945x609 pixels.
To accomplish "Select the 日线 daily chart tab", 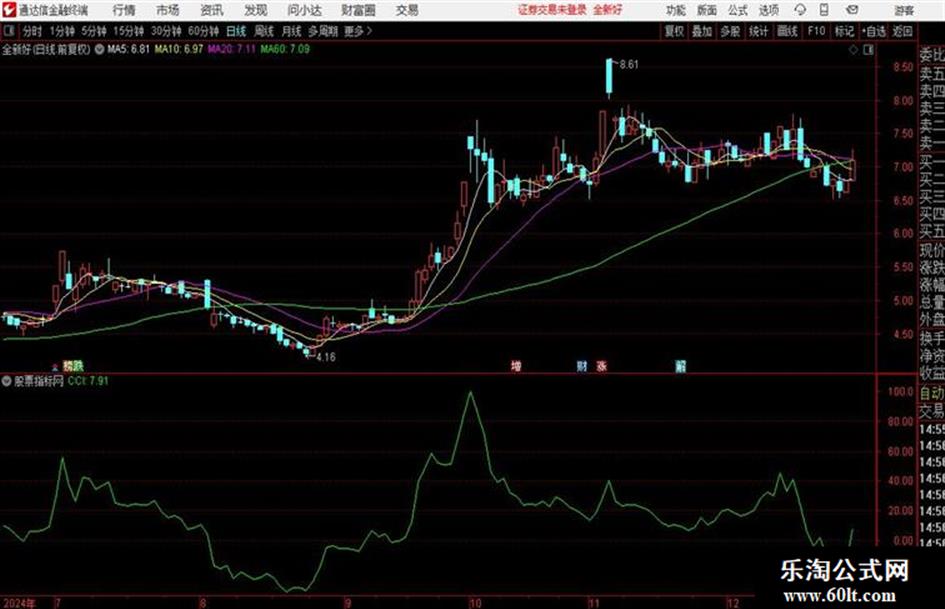I will click(236, 31).
